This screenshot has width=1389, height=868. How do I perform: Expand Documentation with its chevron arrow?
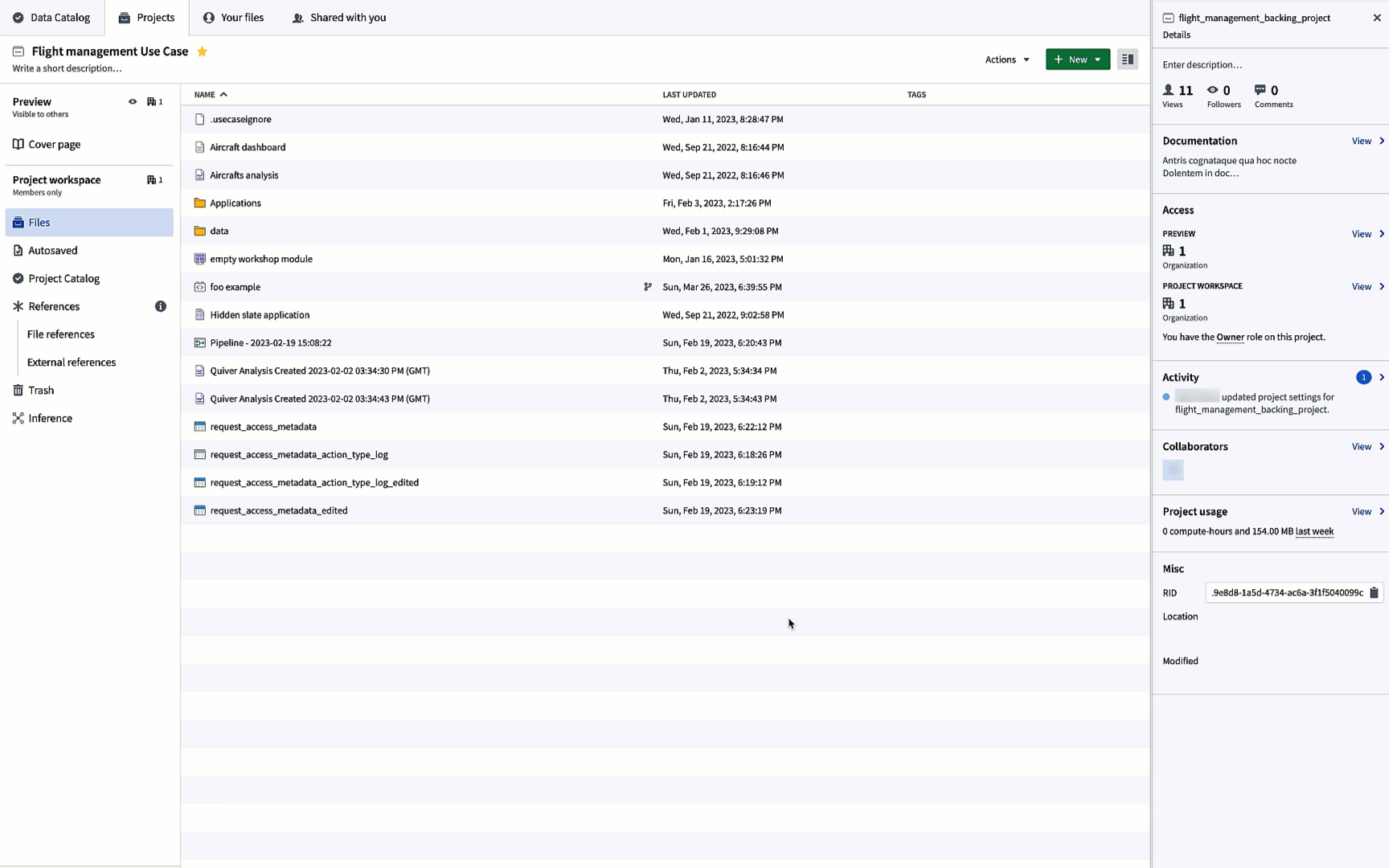tap(1382, 141)
